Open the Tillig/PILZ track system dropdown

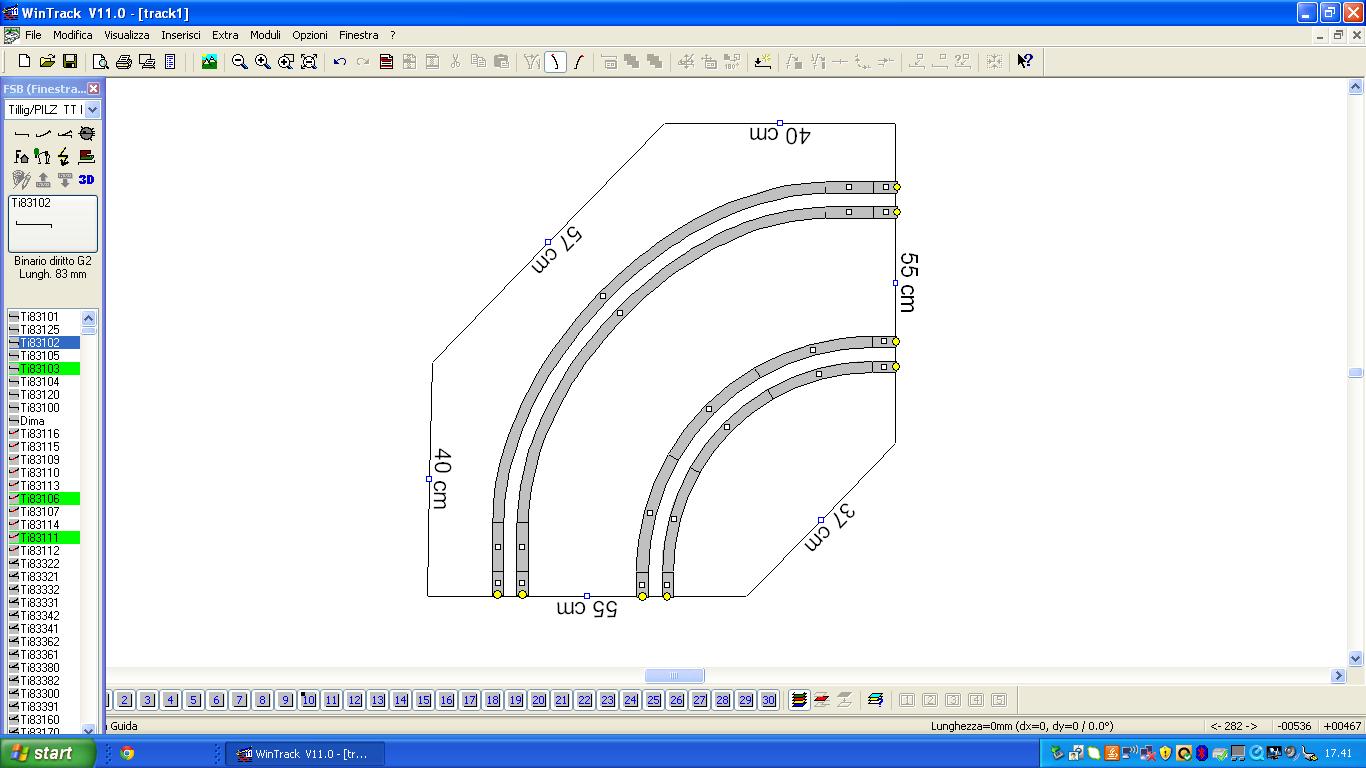(92, 110)
